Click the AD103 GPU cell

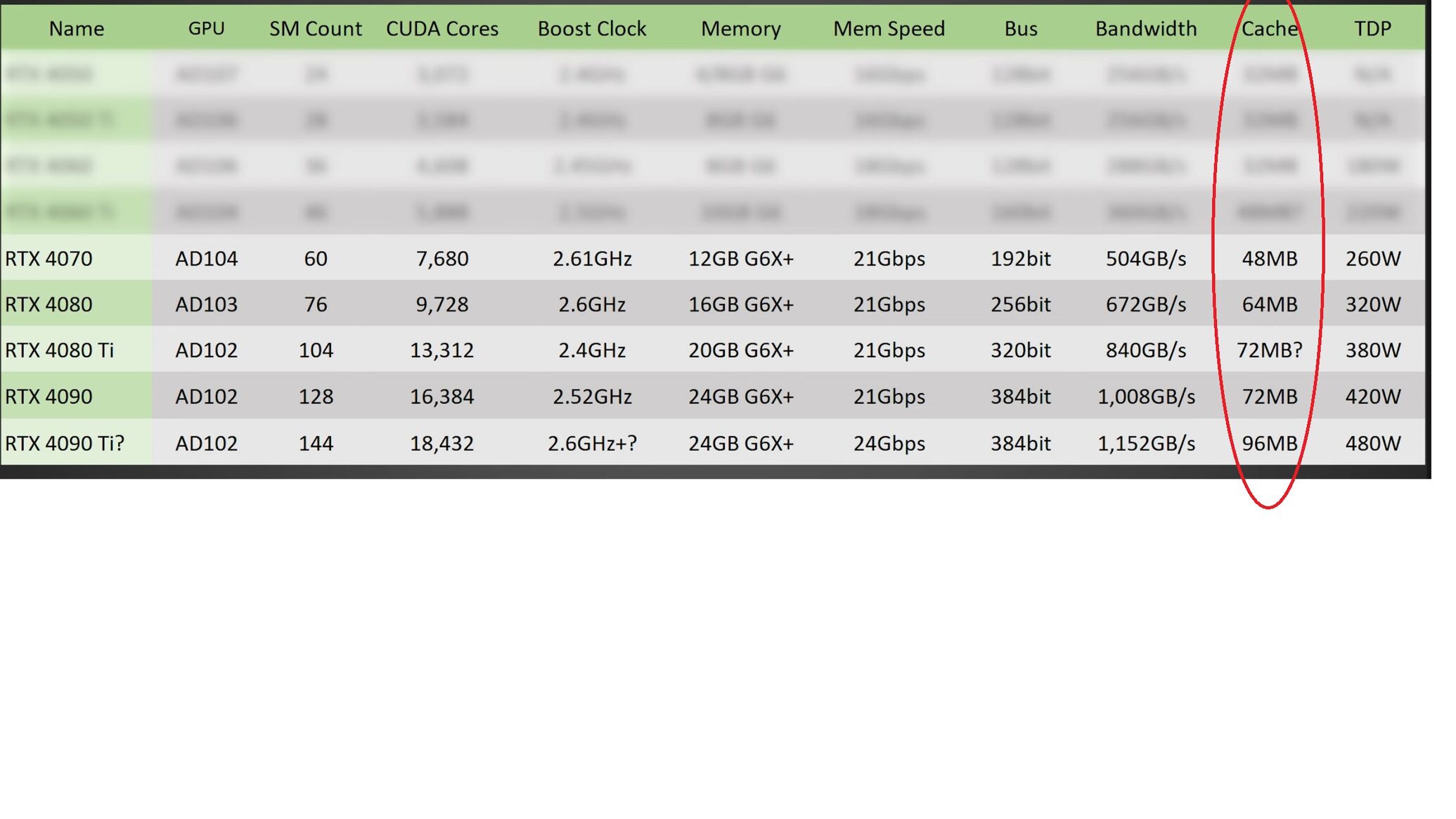click(x=206, y=304)
